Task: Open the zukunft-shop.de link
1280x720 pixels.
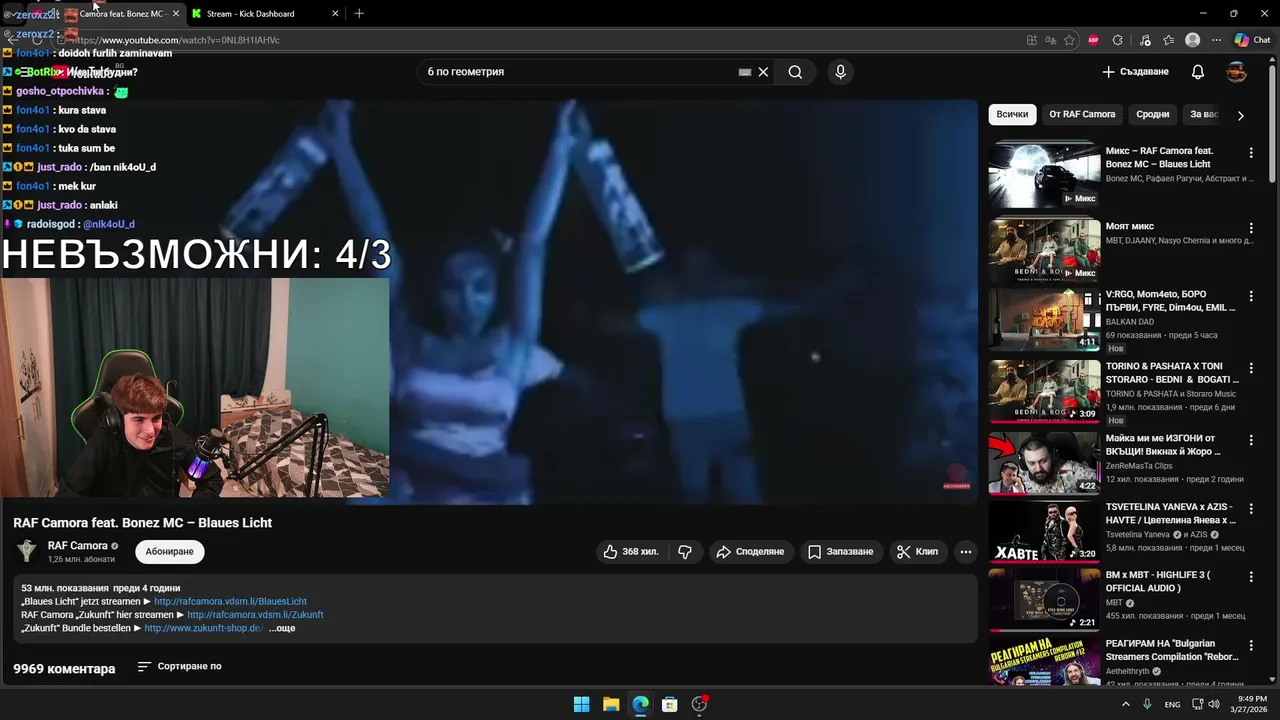Action: click(x=203, y=628)
